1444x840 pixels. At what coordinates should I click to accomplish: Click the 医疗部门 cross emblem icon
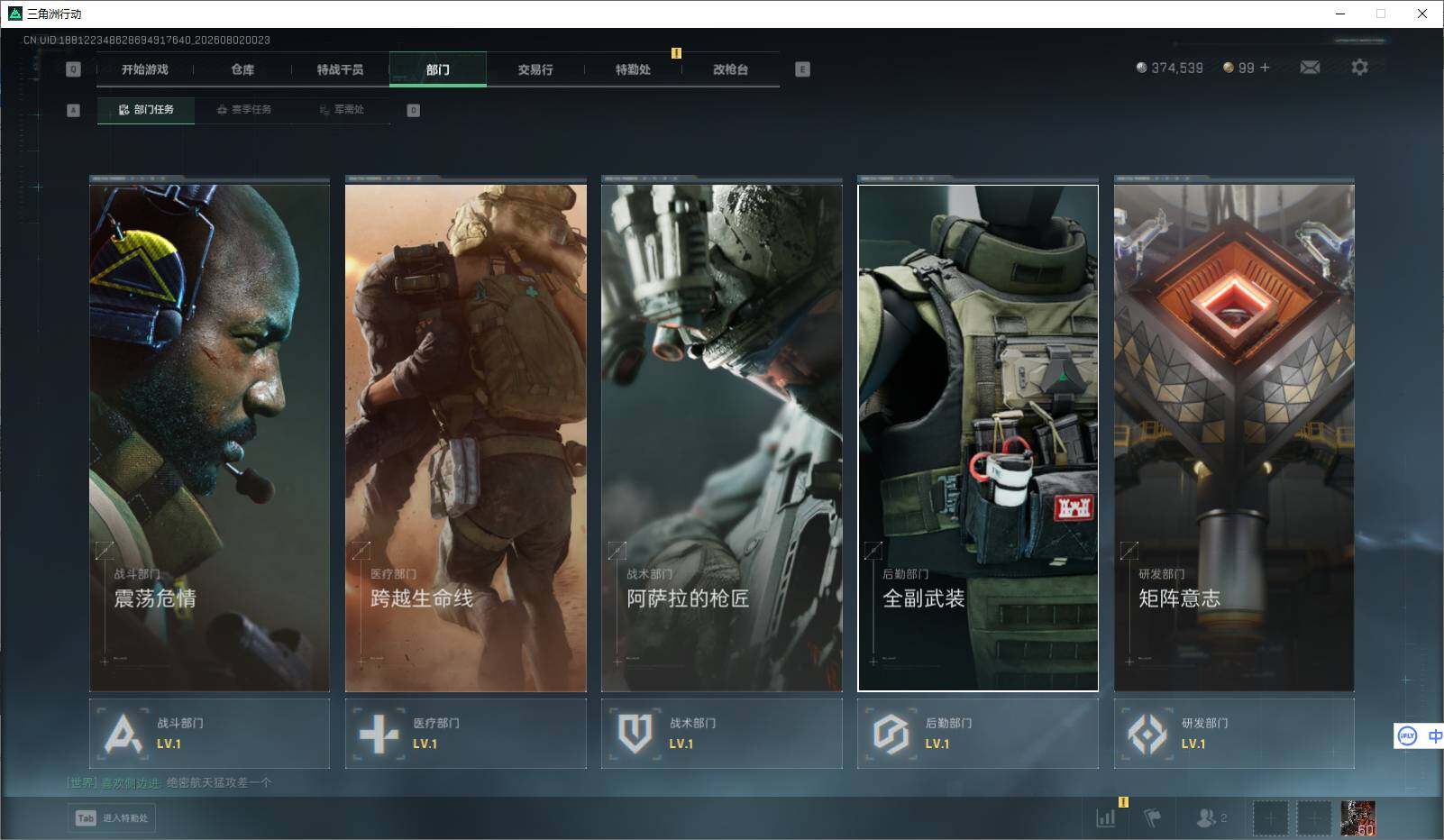tap(379, 734)
